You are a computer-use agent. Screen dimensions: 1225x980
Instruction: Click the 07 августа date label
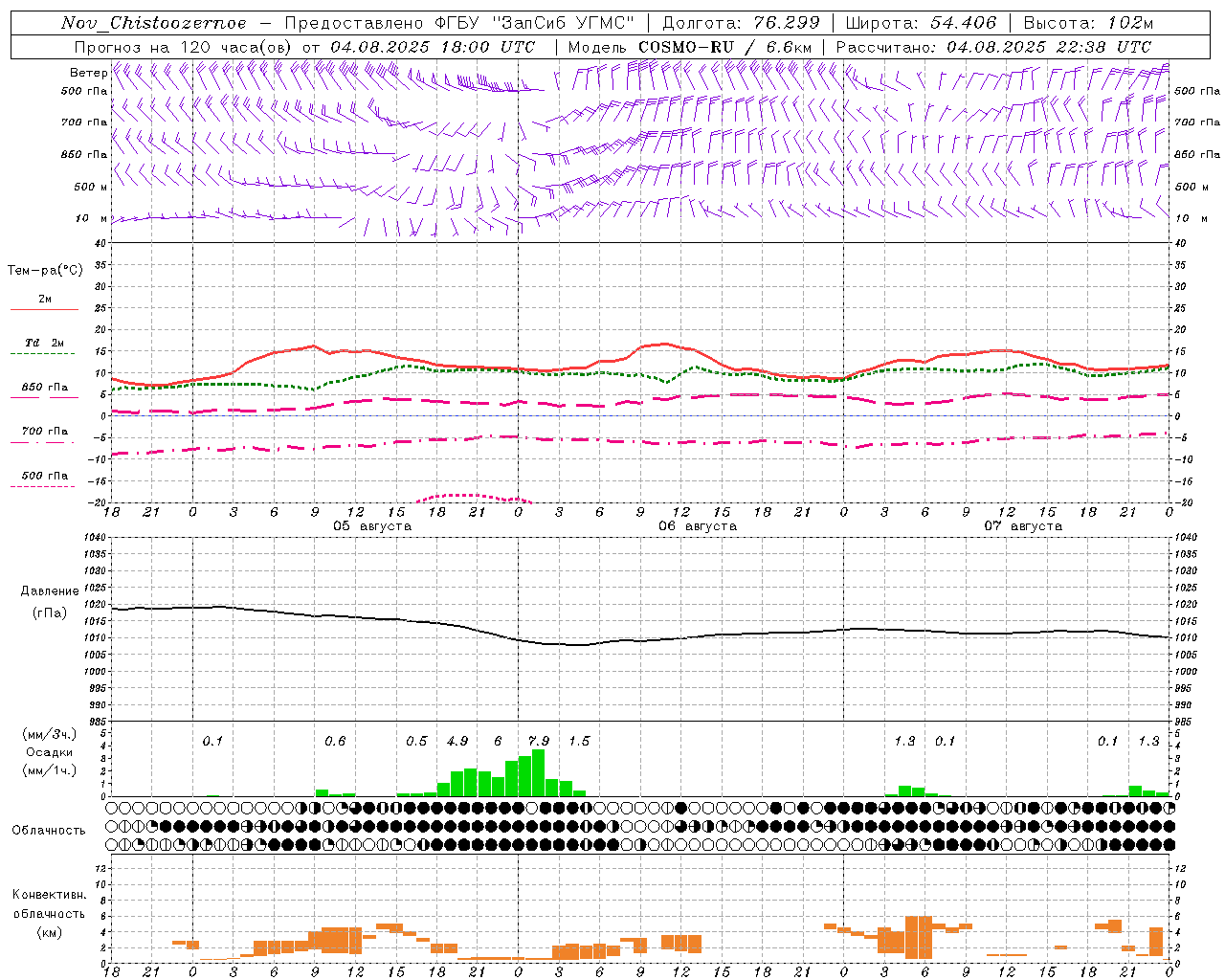pyautogui.click(x=1023, y=526)
